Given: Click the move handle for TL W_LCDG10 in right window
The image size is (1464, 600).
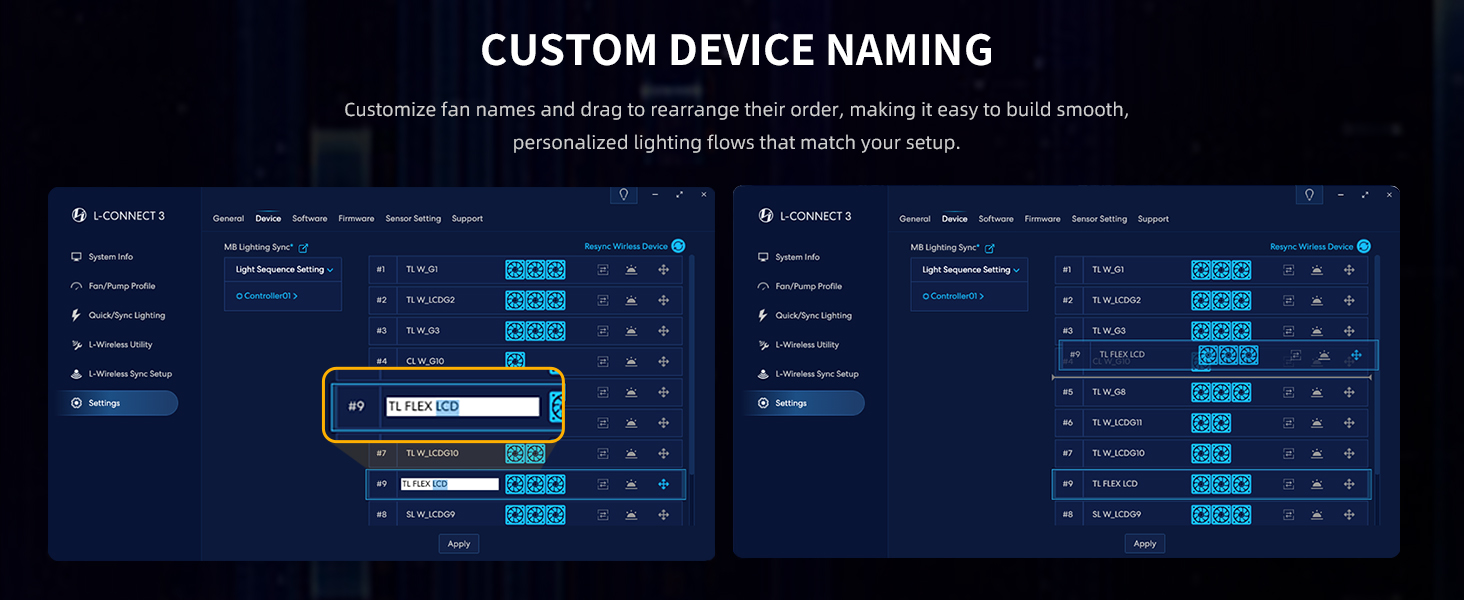Looking at the screenshot, I should coord(1349,453).
